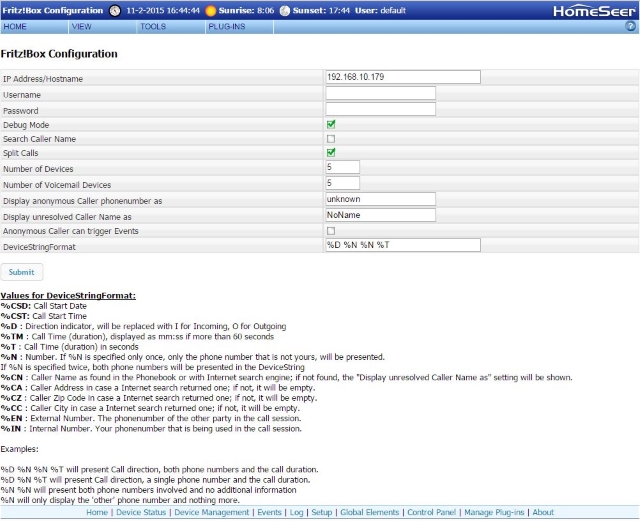Screen dimensions: 640x521
Task: Submit the configuration form
Action: [x=22, y=272]
